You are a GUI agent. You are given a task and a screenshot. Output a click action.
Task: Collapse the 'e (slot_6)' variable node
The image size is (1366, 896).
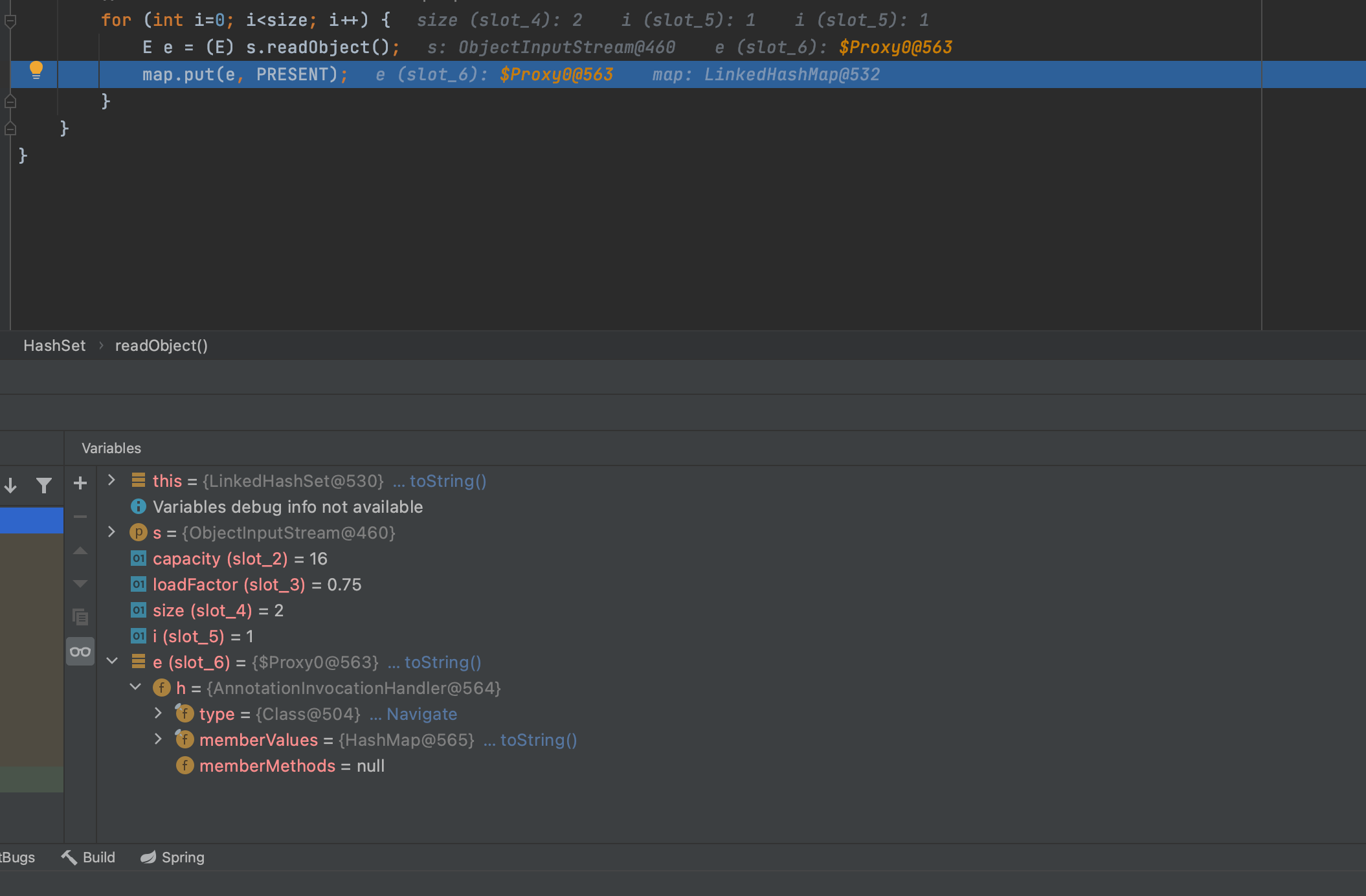click(112, 661)
